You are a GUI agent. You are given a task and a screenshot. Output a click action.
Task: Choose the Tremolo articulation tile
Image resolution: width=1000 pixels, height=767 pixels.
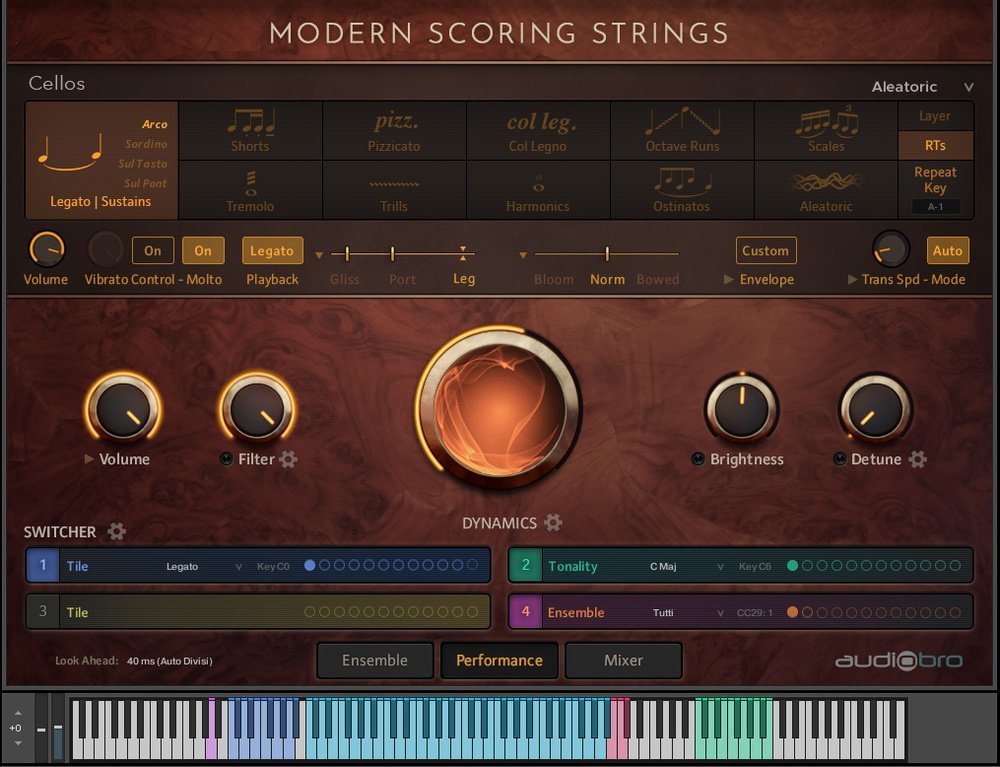(250, 190)
